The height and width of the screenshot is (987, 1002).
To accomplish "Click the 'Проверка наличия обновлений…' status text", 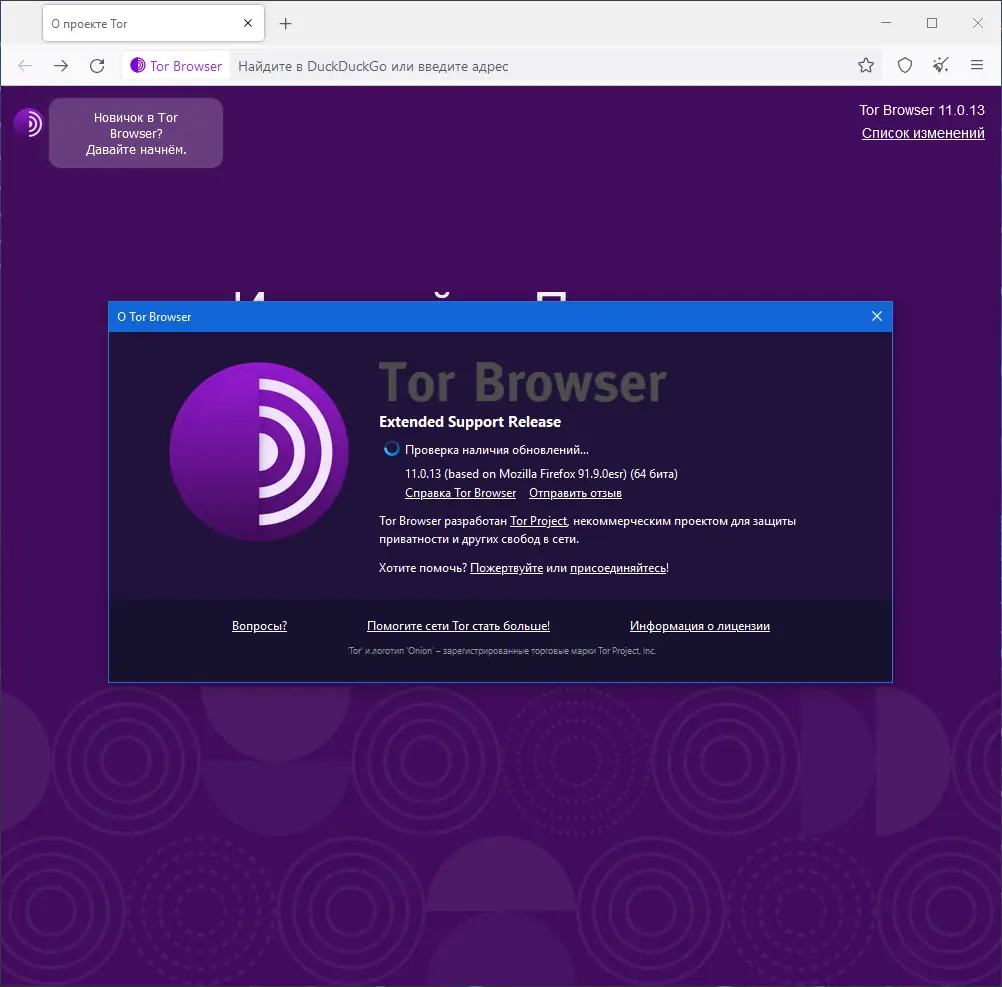I will pyautogui.click(x=497, y=450).
